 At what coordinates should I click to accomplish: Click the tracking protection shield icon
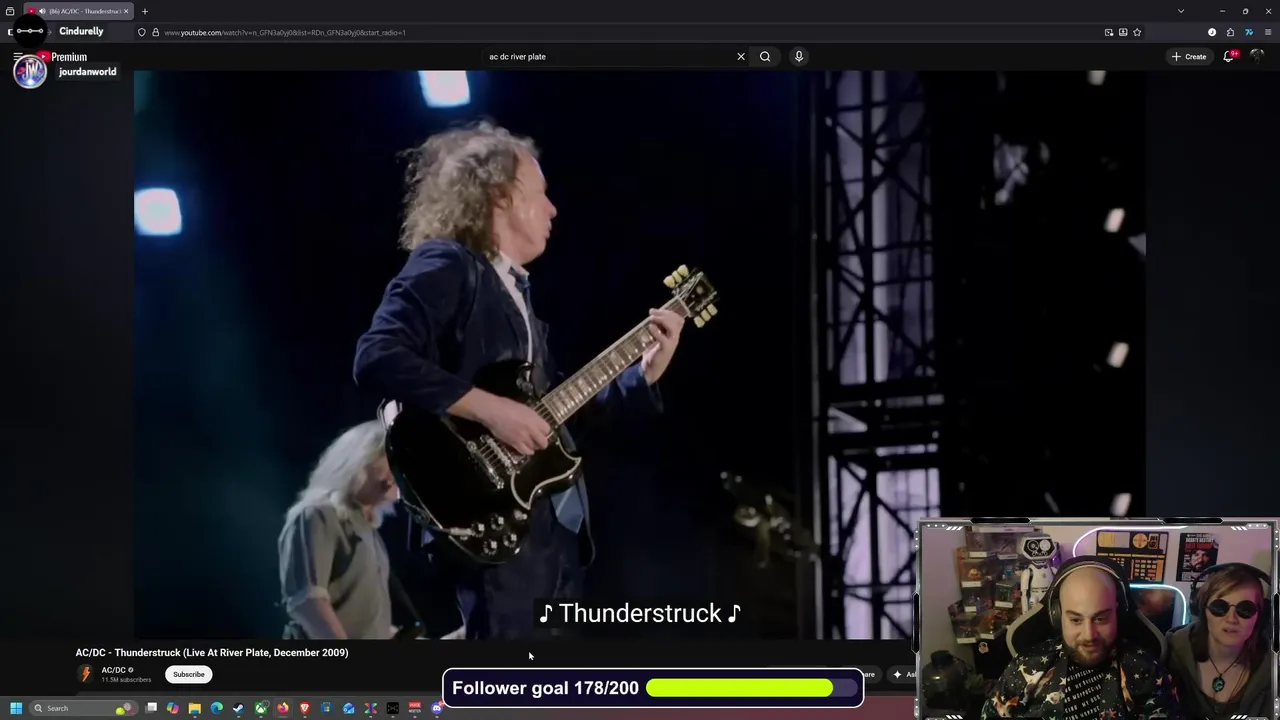click(x=141, y=32)
